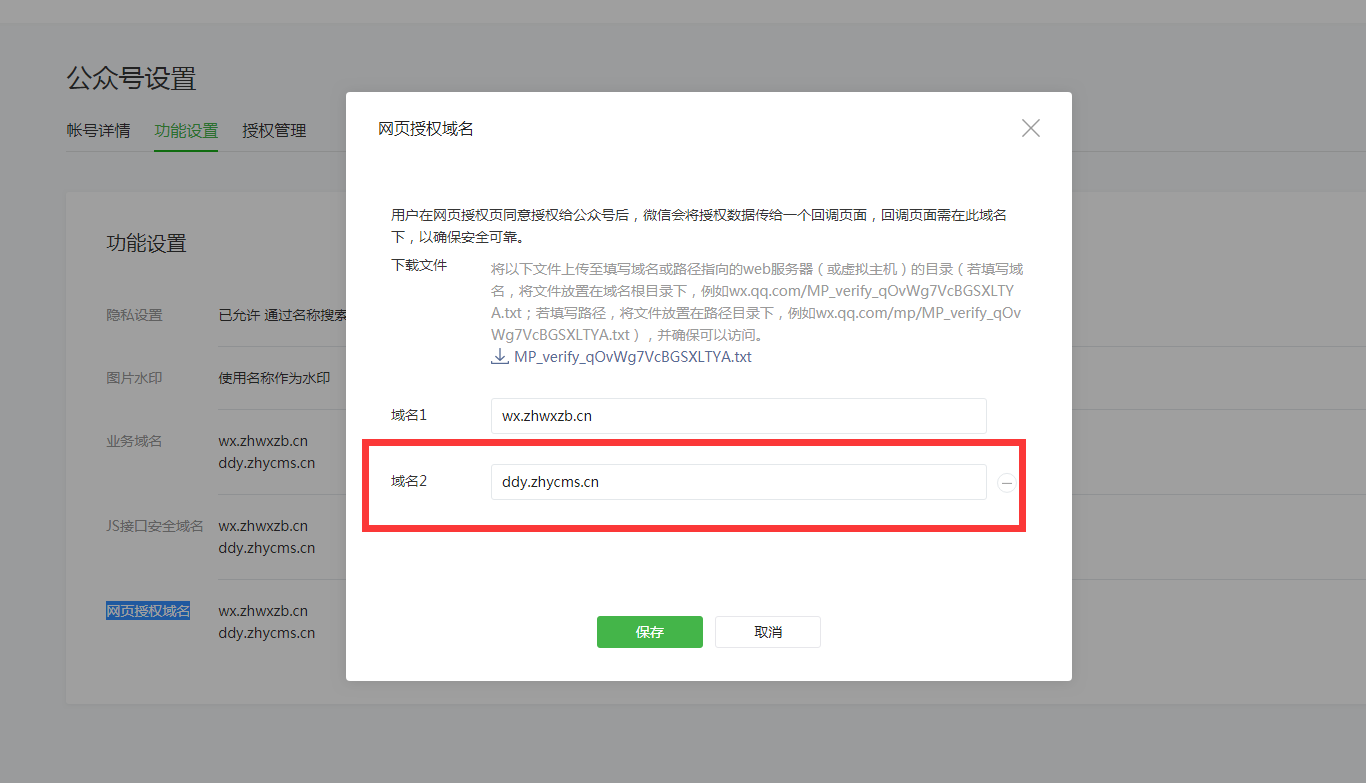1366x783 pixels.
Task: Click the JS接口安全域名 row label
Action: pyautogui.click(x=155, y=526)
